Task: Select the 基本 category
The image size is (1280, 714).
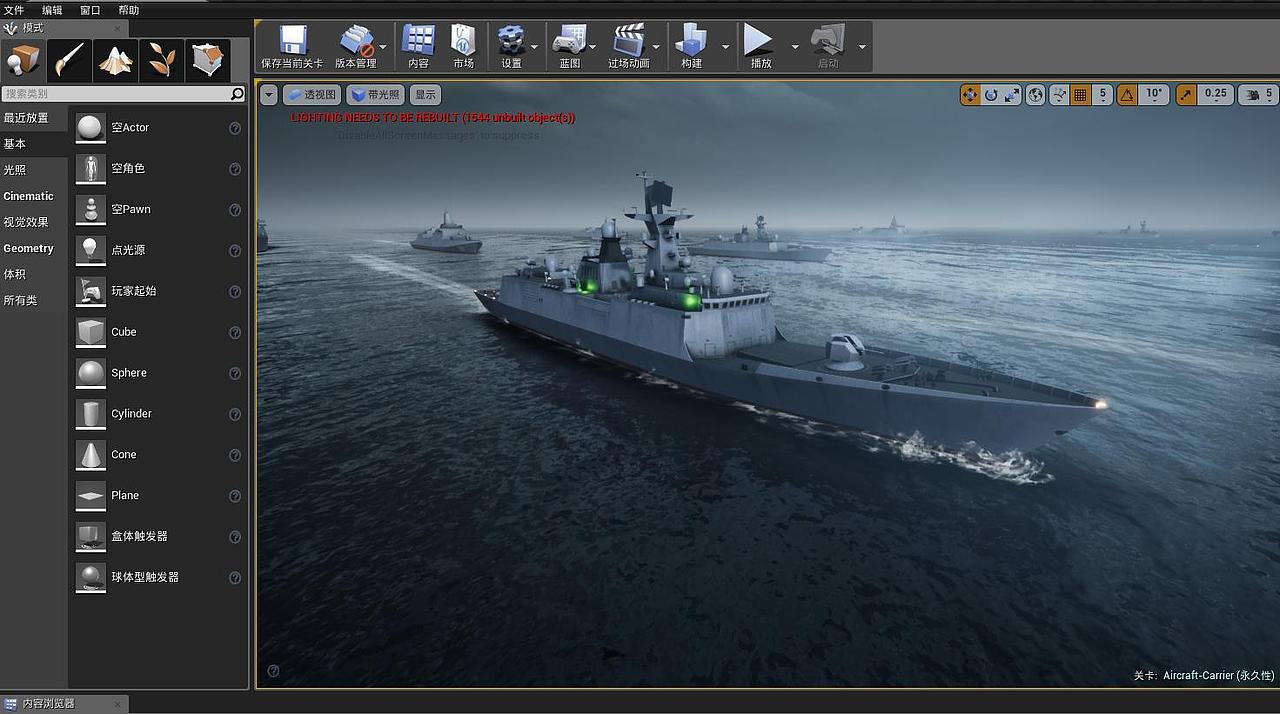Action: tap(34, 144)
